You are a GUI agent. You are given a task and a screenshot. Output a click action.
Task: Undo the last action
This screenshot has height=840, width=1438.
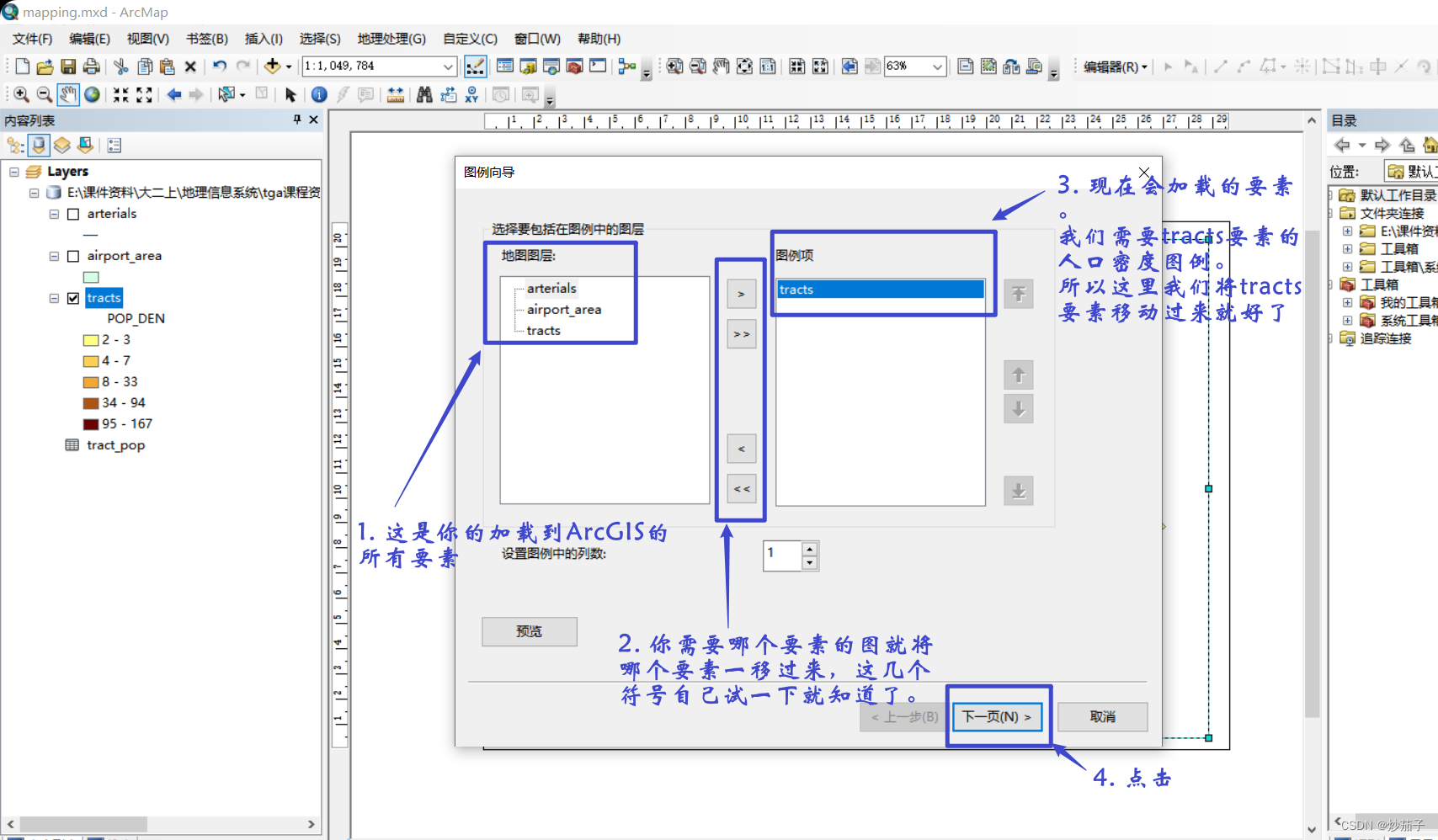pos(220,66)
